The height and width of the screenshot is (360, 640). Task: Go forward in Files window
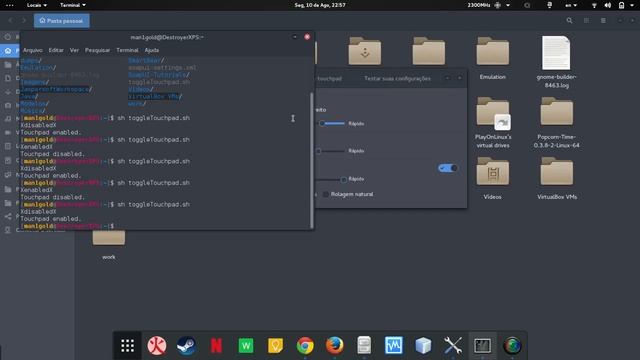point(24,20)
